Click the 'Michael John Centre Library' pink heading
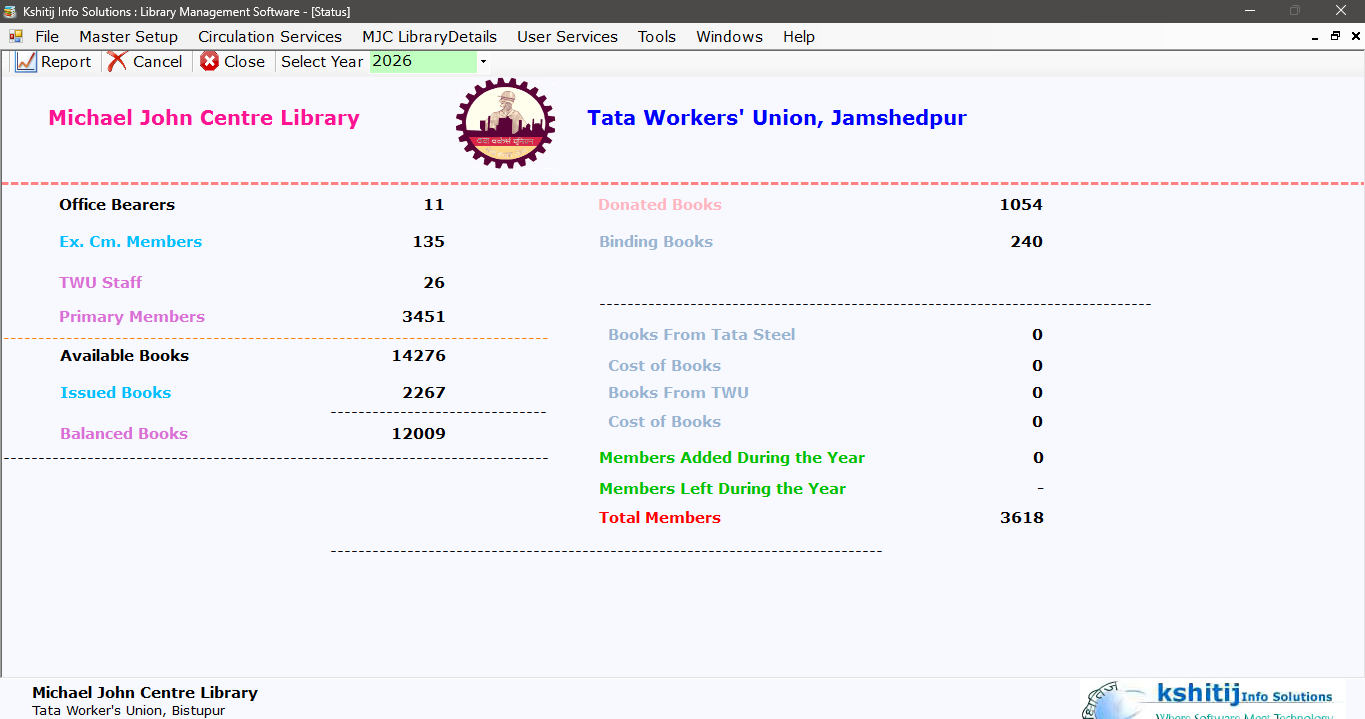Viewport: 1365px width, 719px height. (x=204, y=118)
